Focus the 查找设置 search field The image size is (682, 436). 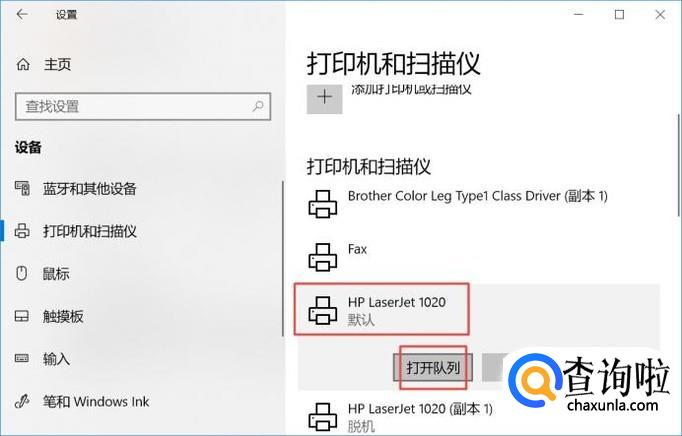tap(143, 106)
